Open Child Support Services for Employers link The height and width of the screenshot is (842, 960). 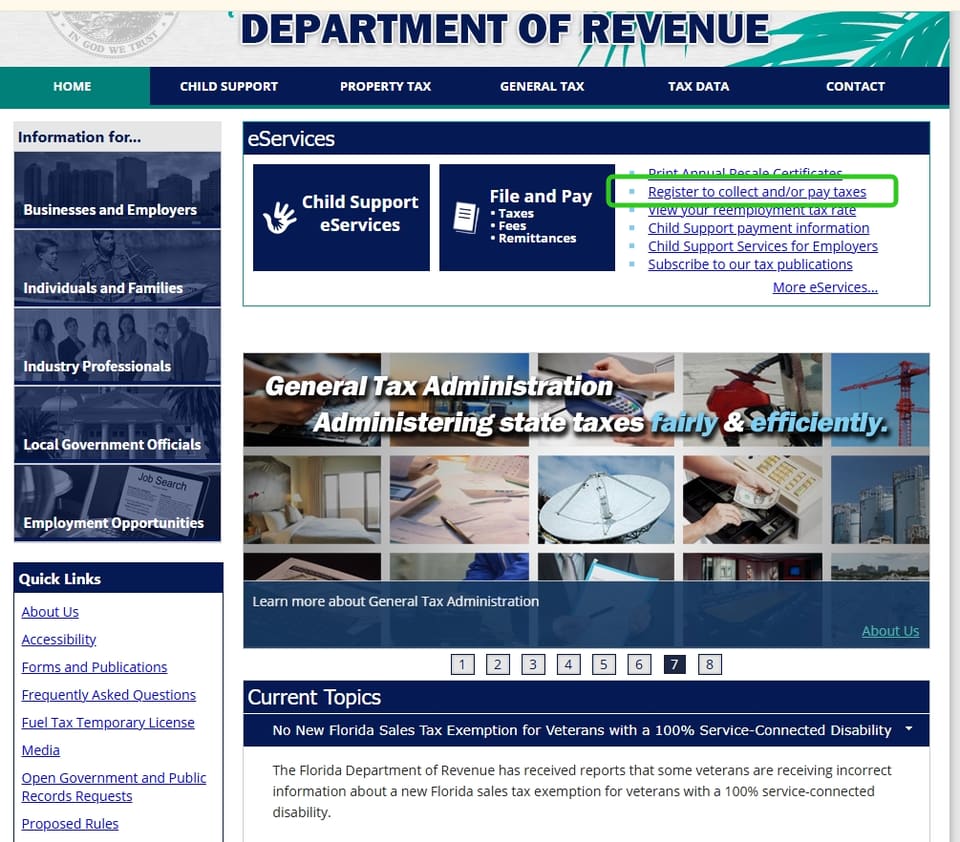[763, 246]
